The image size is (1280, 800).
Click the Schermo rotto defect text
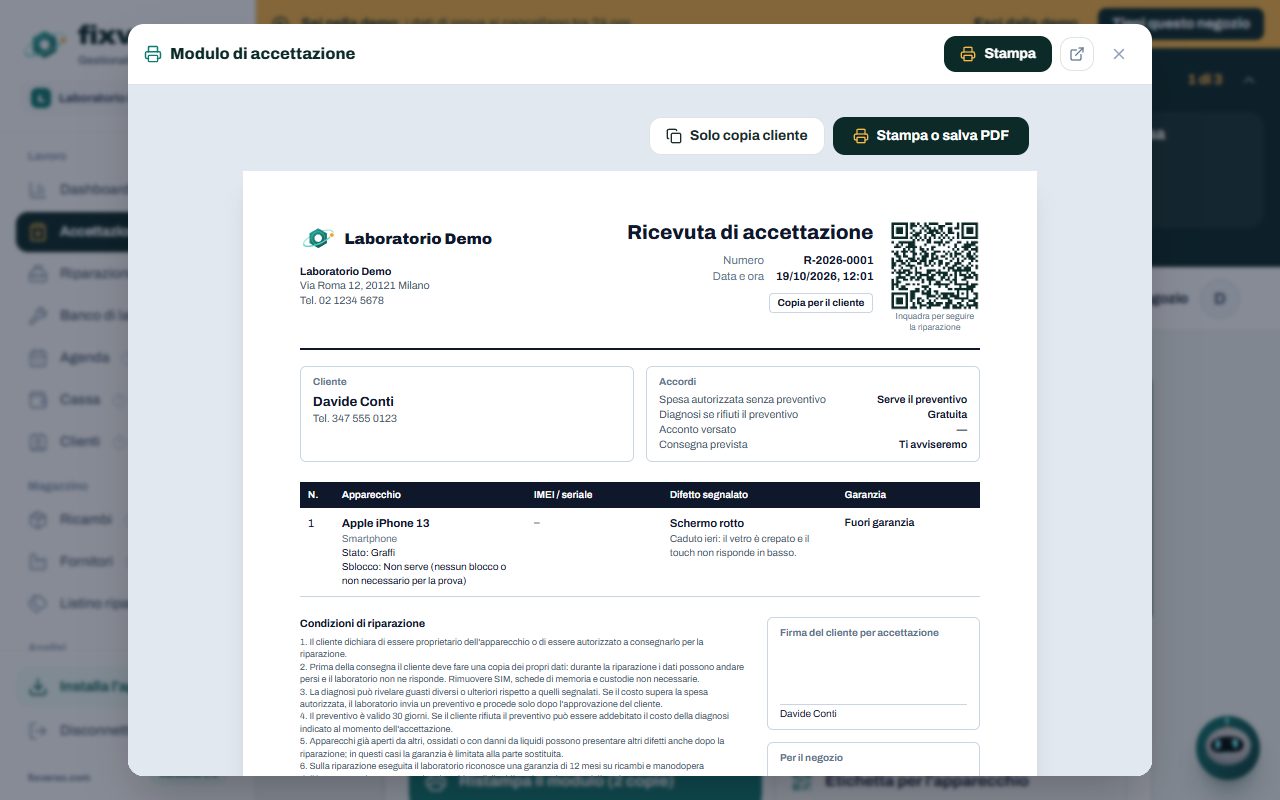707,523
